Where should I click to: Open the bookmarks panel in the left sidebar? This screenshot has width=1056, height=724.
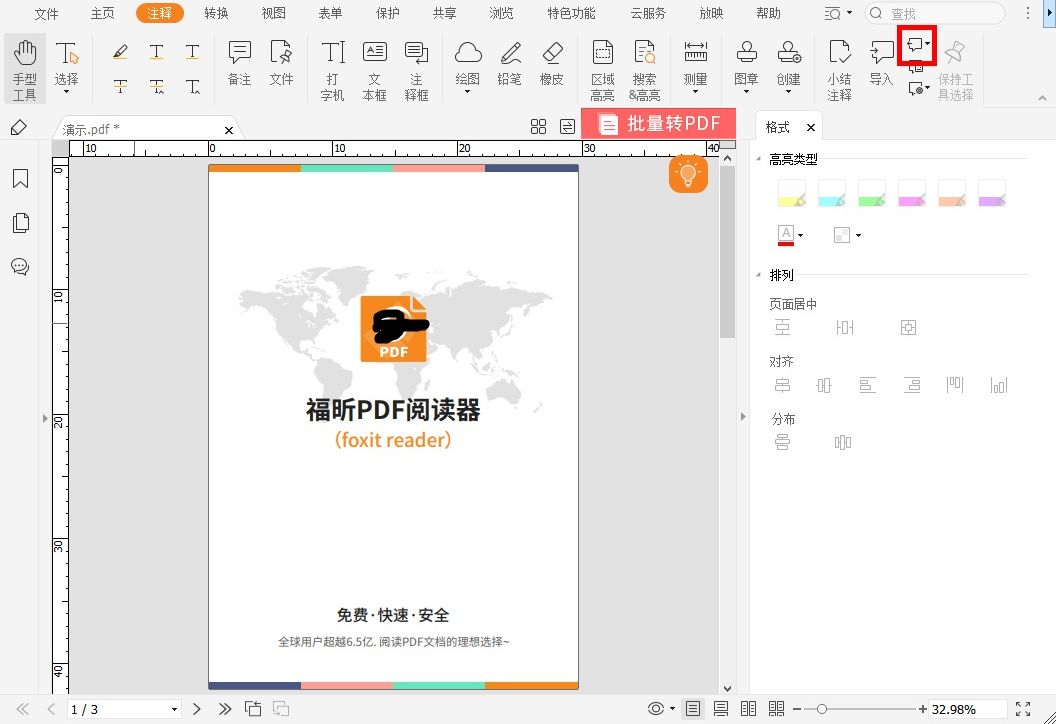pyautogui.click(x=21, y=178)
